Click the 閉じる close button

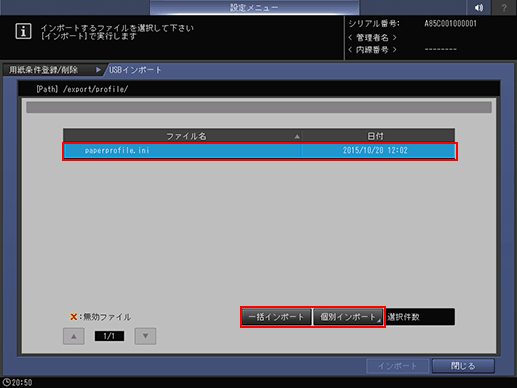click(463, 366)
